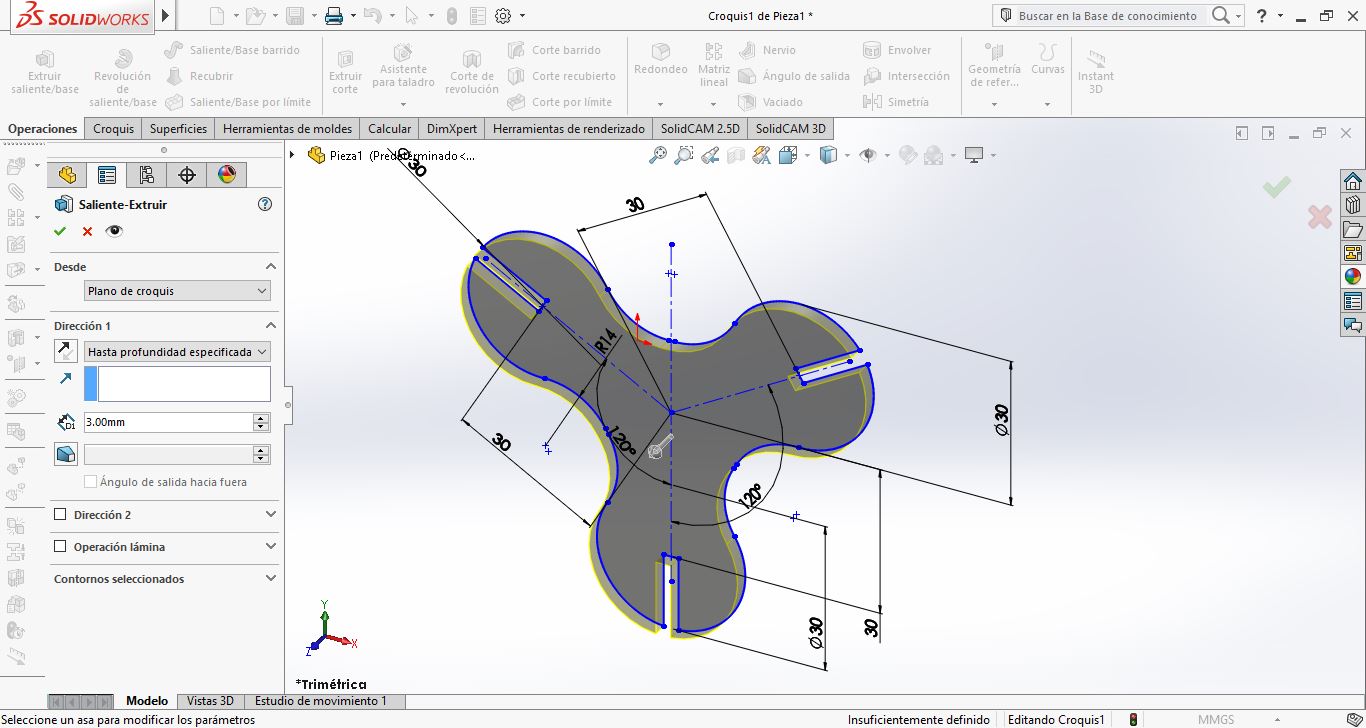The height and width of the screenshot is (728, 1366).
Task: Click the Curvas tool
Action: point(1048,60)
